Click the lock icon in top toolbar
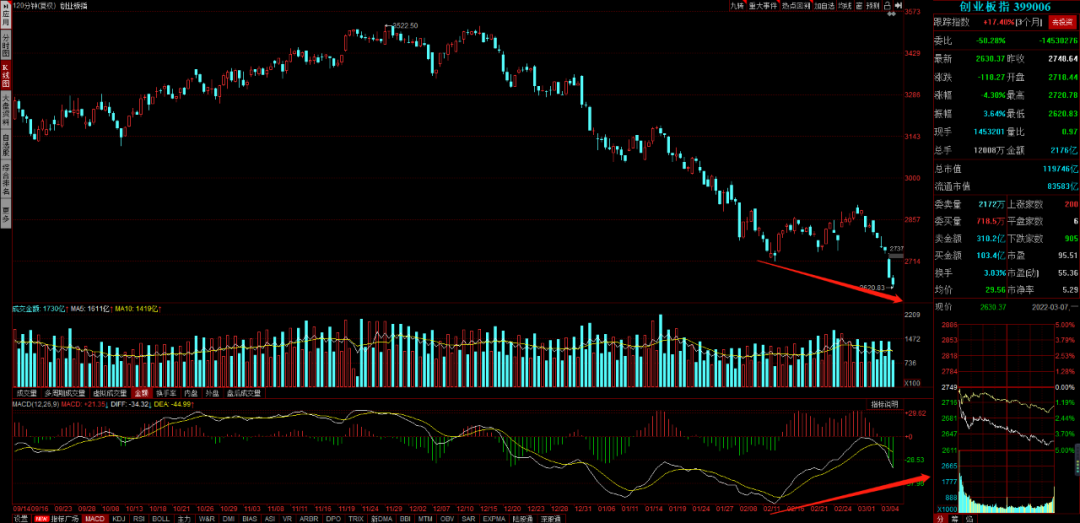This screenshot has width=1080, height=523. click(x=887, y=6)
